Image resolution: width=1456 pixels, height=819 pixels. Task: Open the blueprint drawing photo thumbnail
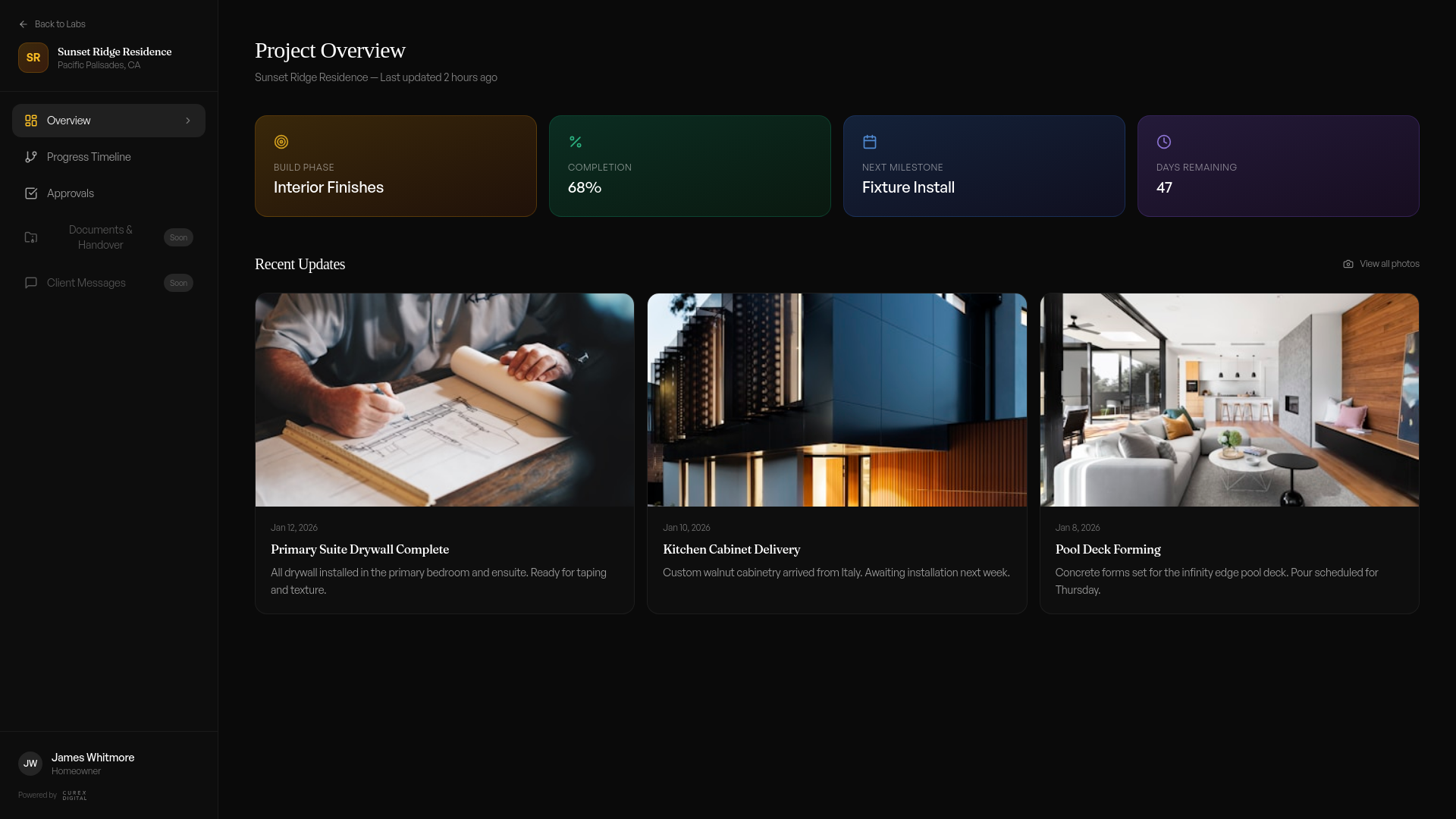tap(444, 400)
